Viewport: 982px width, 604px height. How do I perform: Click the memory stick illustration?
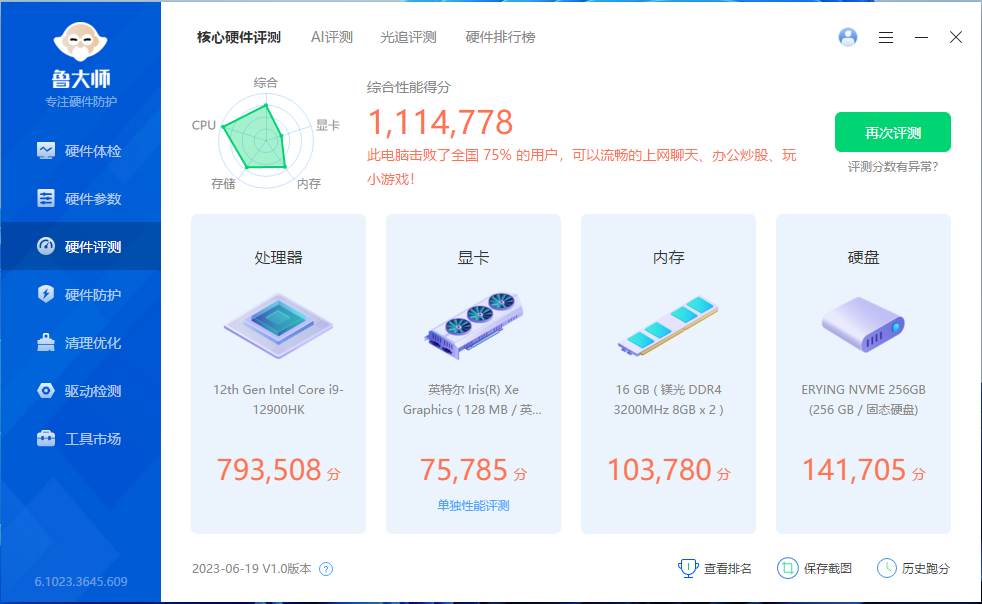(x=668, y=326)
